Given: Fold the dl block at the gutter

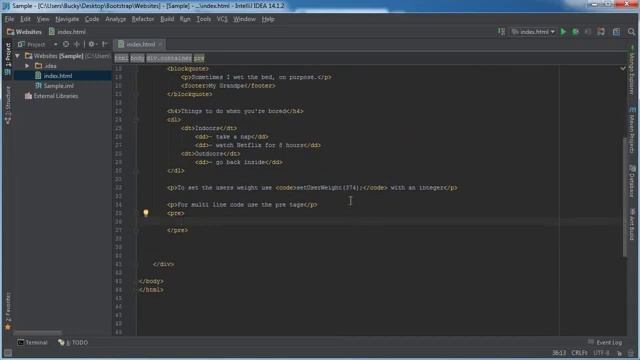Looking at the screenshot, I should click(136, 120).
